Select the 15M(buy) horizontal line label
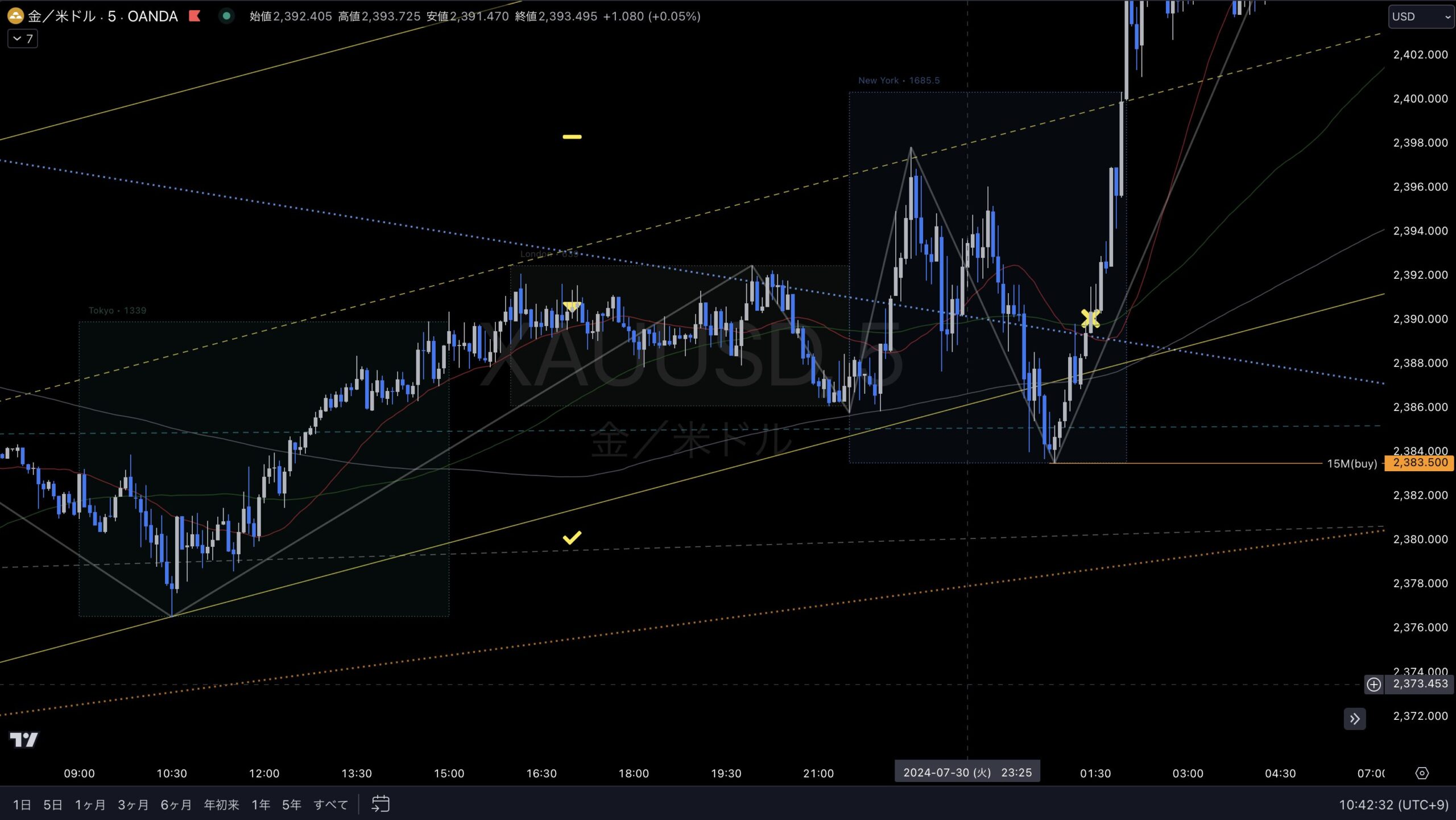1456x820 pixels. pyautogui.click(x=1352, y=463)
